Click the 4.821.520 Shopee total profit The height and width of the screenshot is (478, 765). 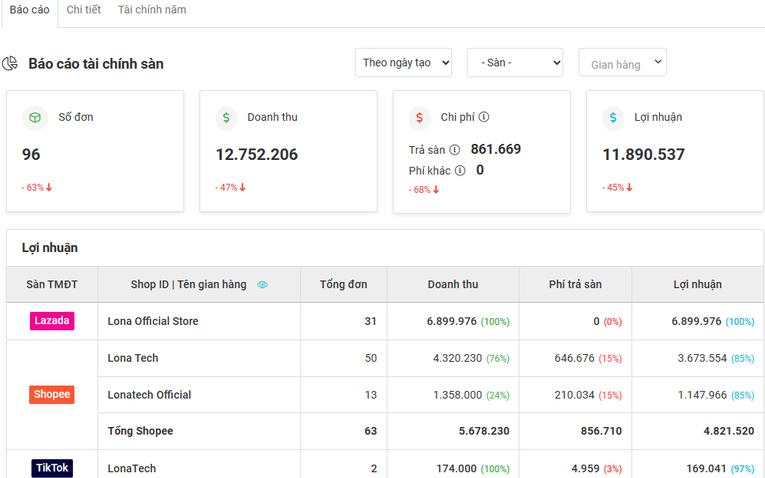[x=729, y=431]
